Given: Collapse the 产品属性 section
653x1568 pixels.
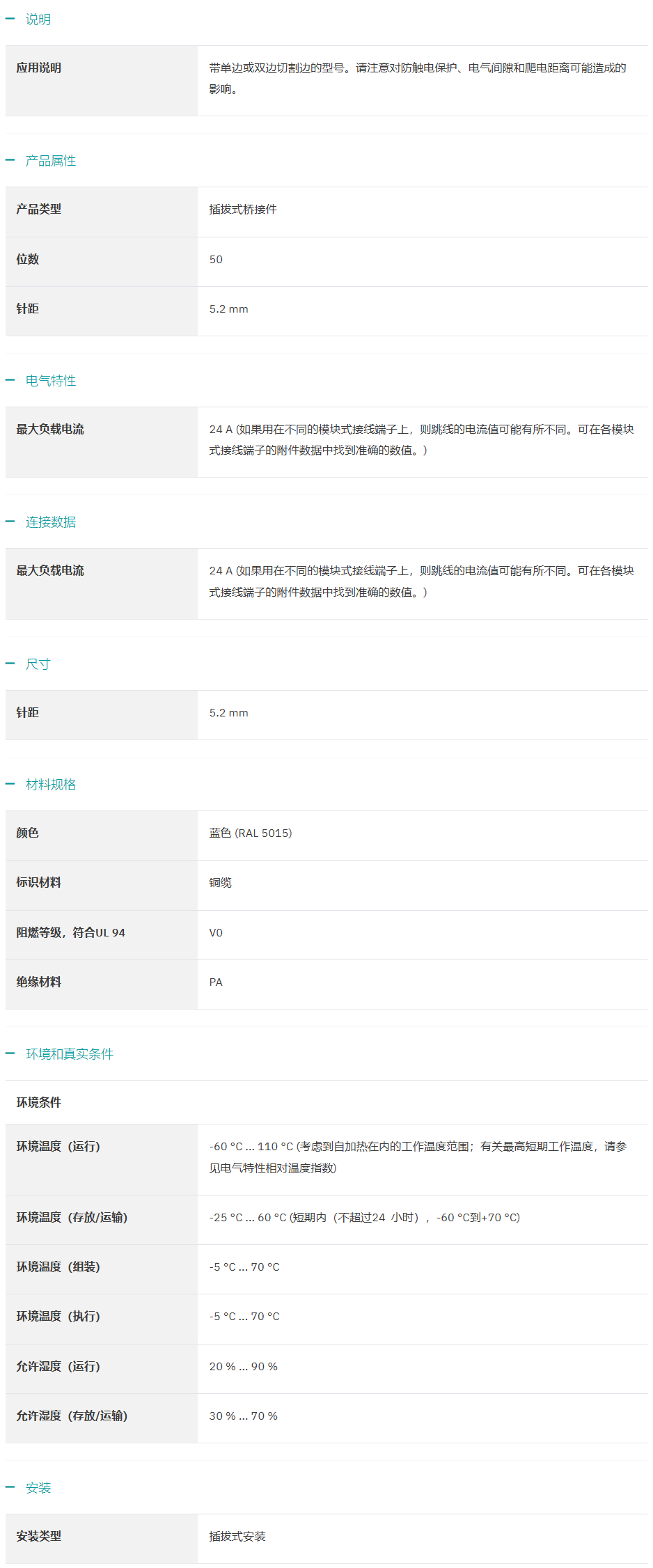Looking at the screenshot, I should point(40,161).
